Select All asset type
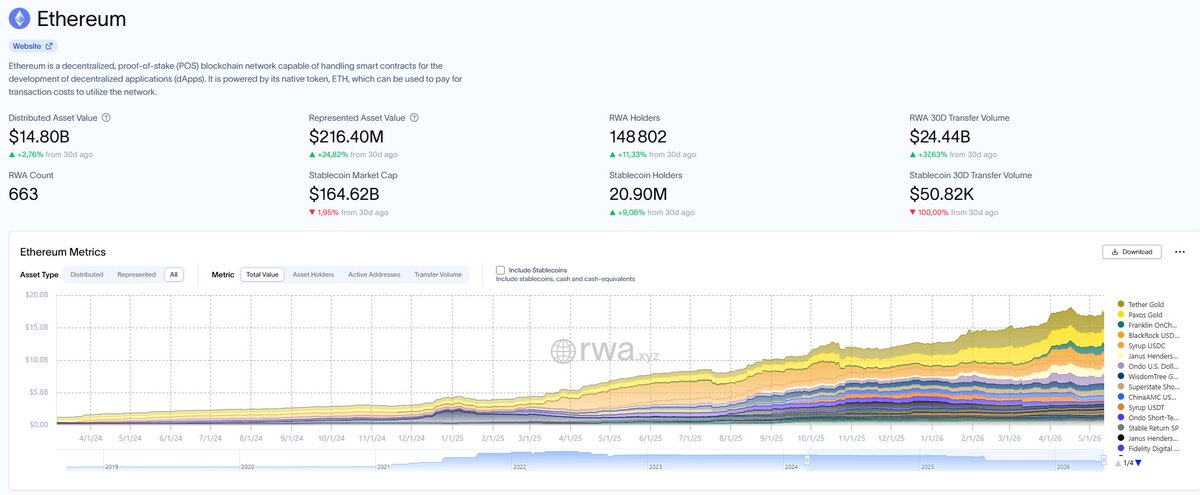1200x495 pixels. click(x=174, y=274)
